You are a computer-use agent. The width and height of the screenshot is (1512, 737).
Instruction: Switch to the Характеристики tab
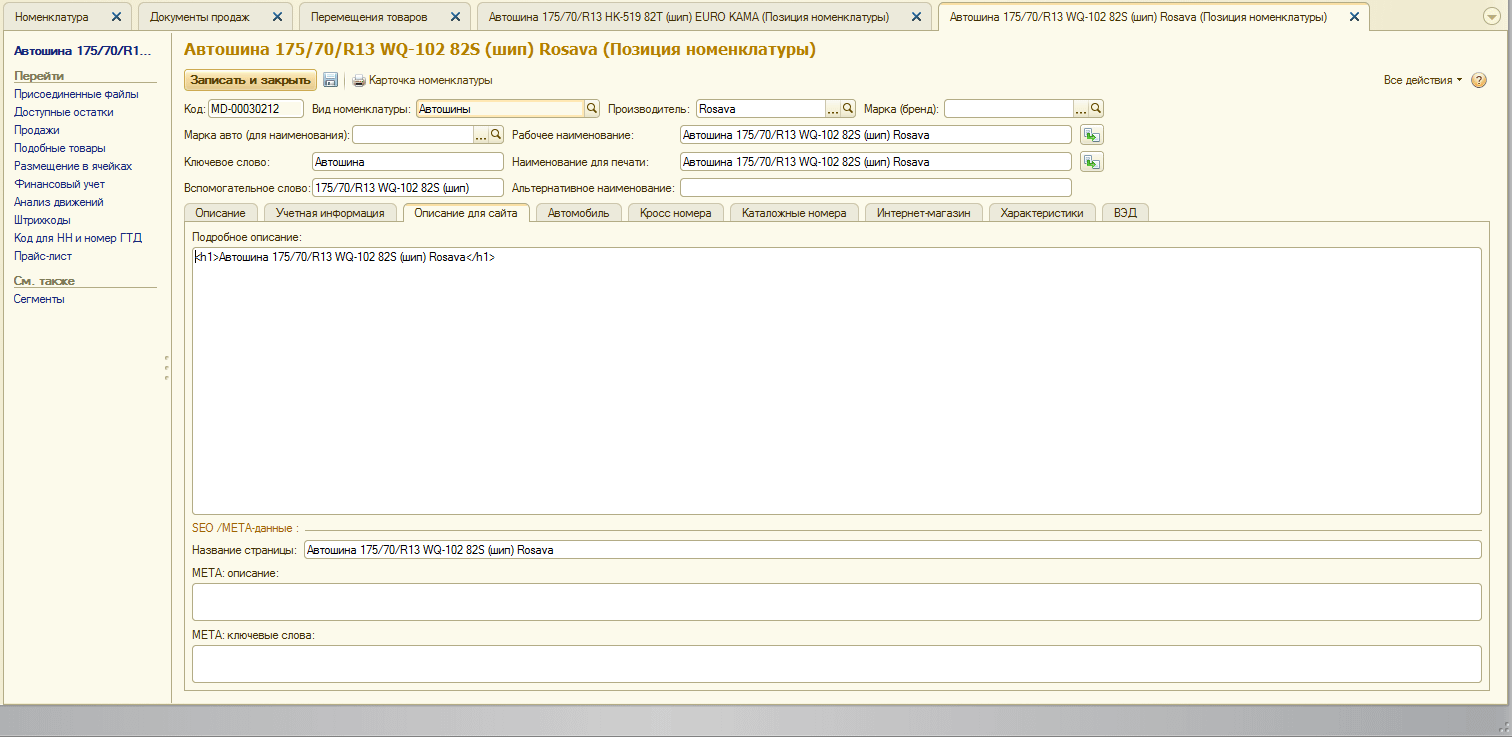point(1041,213)
